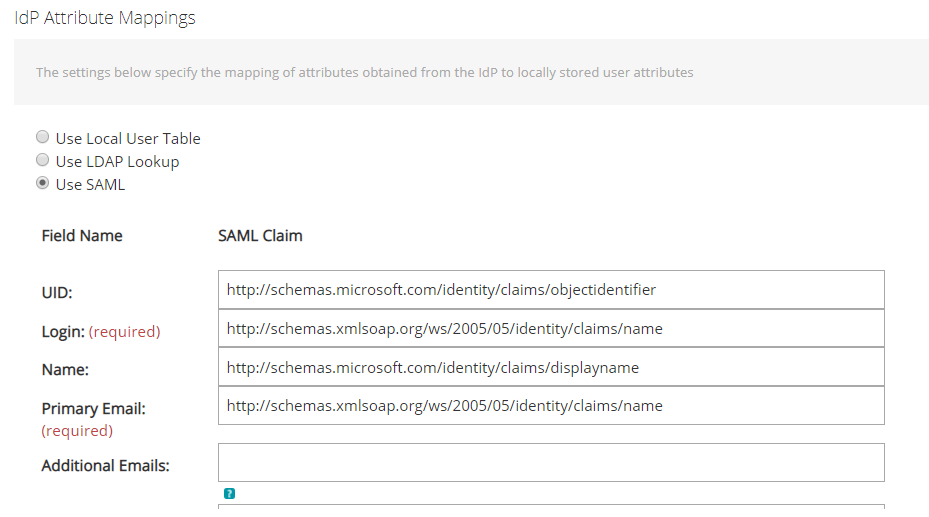
Task: Click the "Use Local User Table" label text
Action: click(128, 139)
